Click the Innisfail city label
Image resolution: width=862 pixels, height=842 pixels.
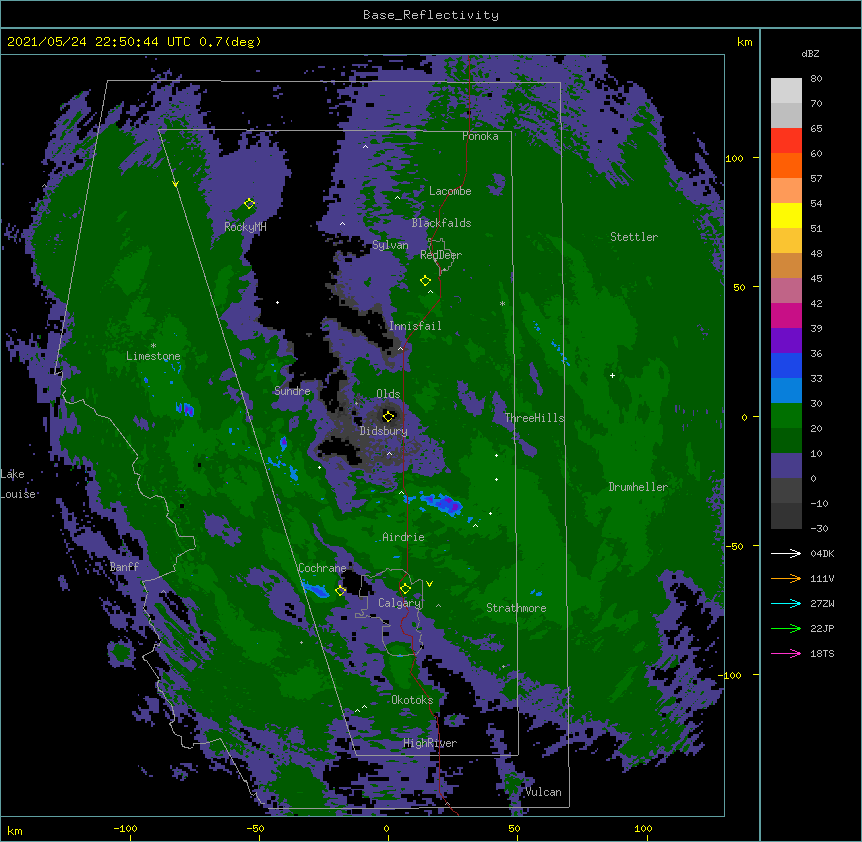tap(415, 326)
